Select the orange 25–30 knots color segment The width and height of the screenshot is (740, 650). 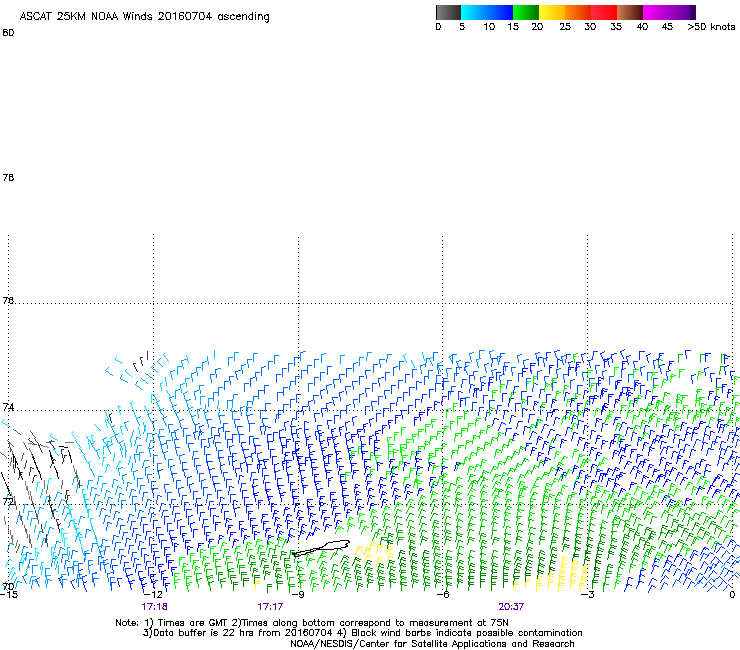point(578,12)
